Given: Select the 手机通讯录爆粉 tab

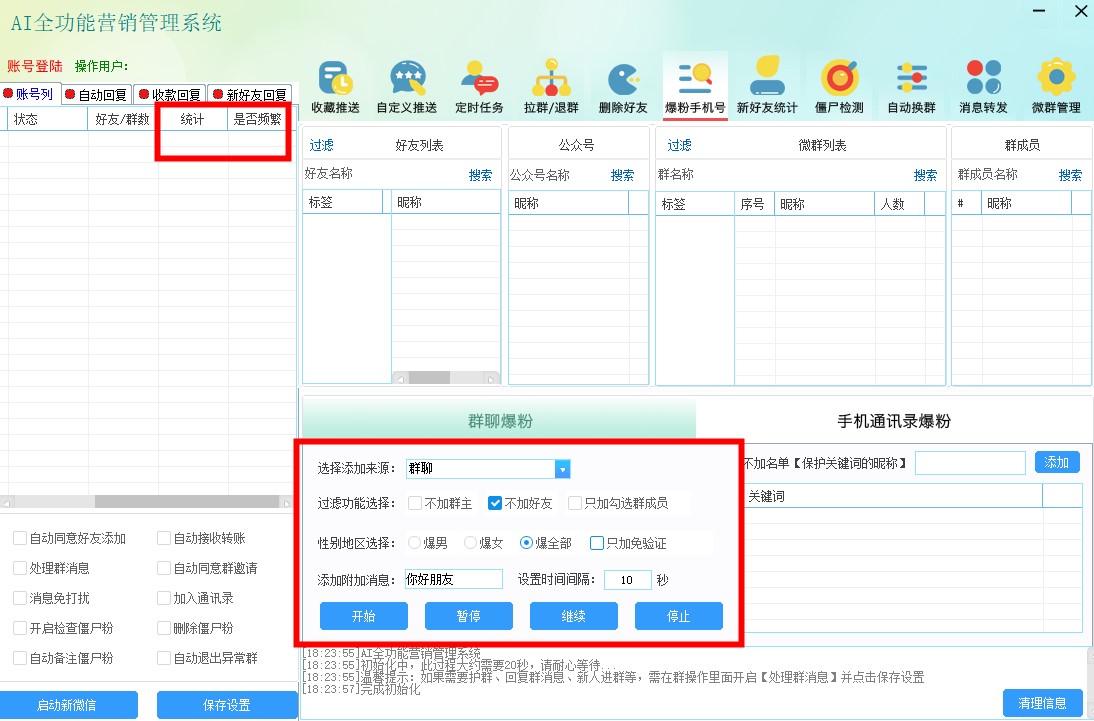Looking at the screenshot, I should tap(894, 421).
